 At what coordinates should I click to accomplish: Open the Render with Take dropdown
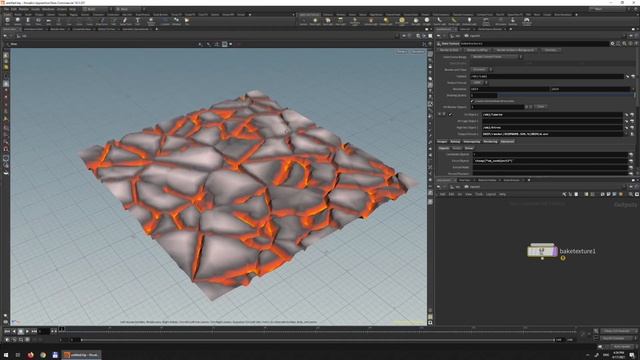(481, 70)
